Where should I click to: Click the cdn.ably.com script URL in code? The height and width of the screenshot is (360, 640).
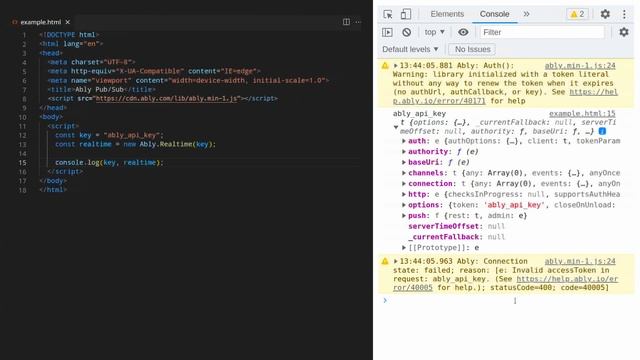click(167, 98)
